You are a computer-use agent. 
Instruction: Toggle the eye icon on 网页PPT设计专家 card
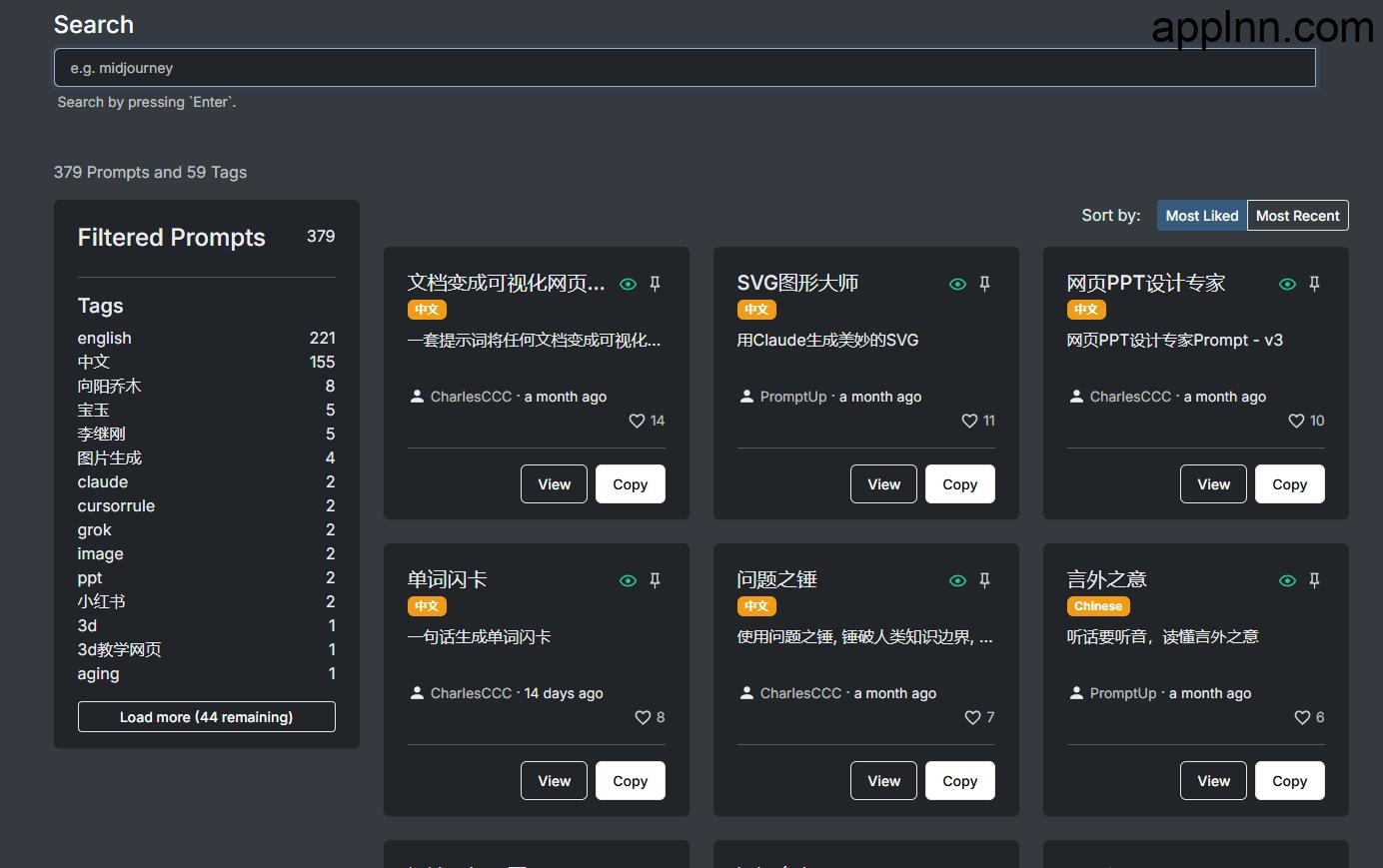pos(1287,284)
